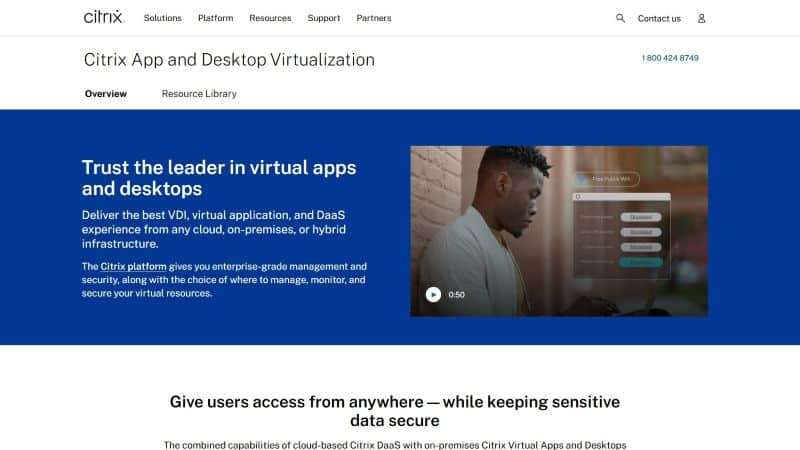800x450 pixels.
Task: Click the Citrix App and Desktop Virtualization title
Action: click(x=229, y=60)
